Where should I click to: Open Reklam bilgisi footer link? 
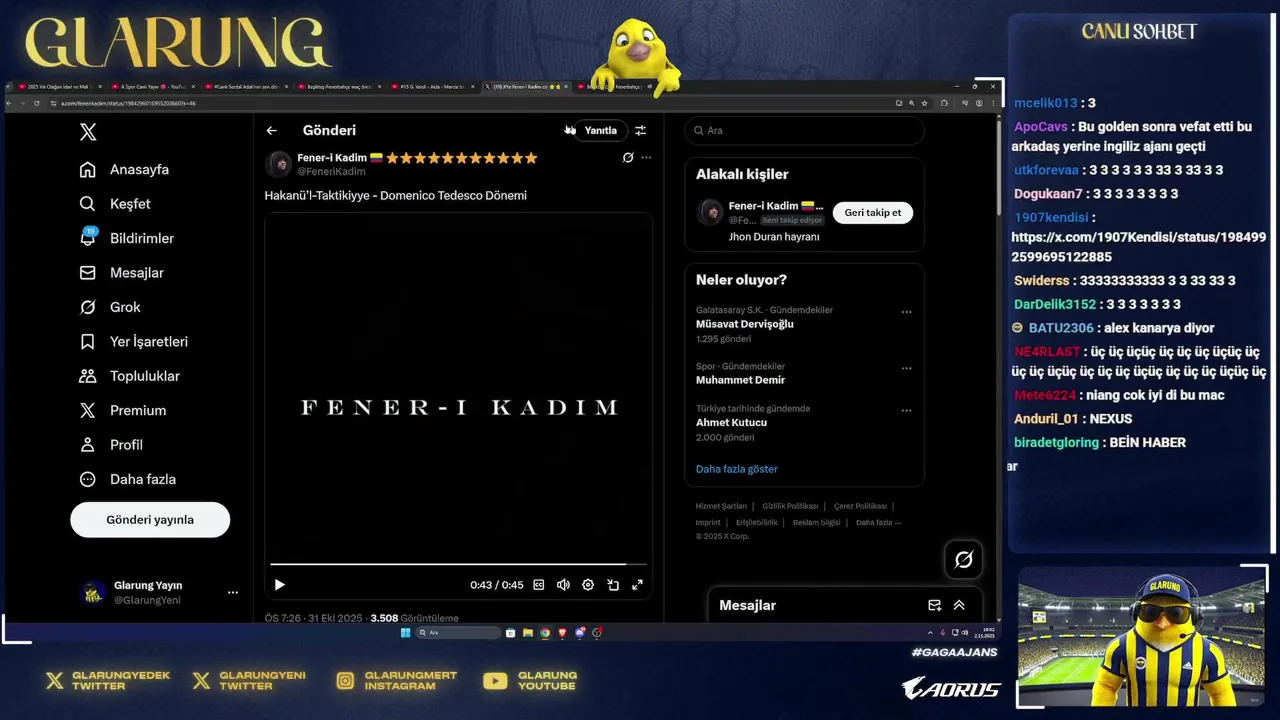click(x=817, y=522)
